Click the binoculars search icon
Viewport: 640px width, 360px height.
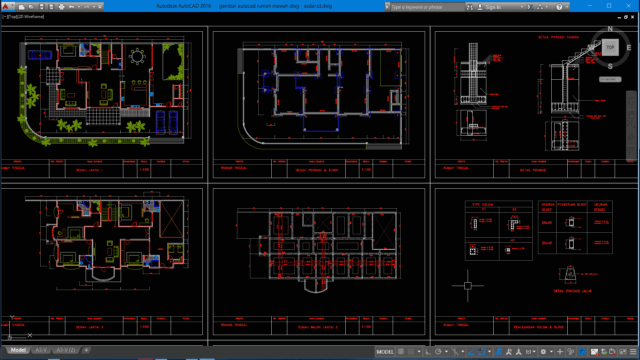[x=470, y=7]
